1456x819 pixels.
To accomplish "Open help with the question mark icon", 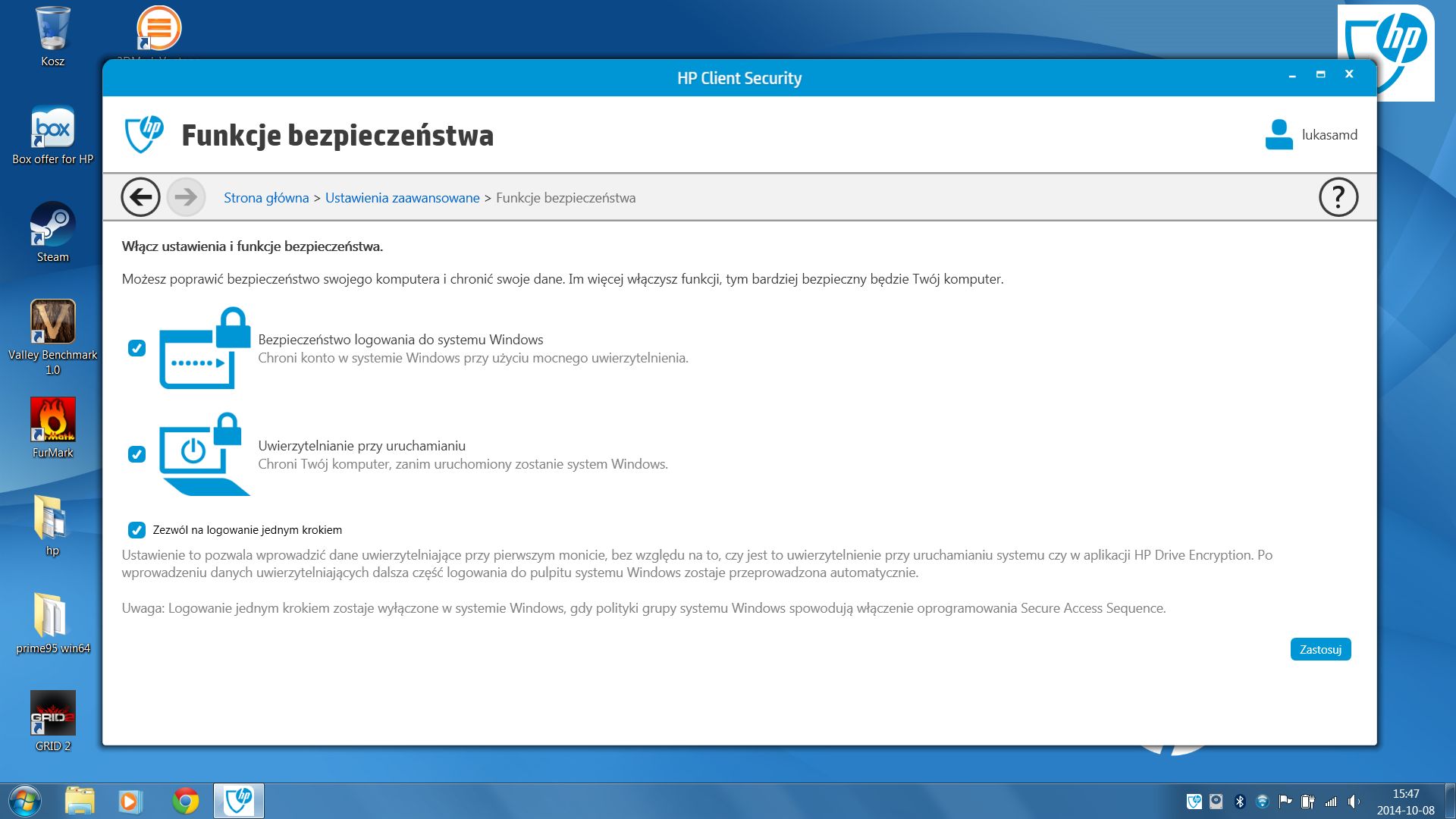I will 1338,197.
